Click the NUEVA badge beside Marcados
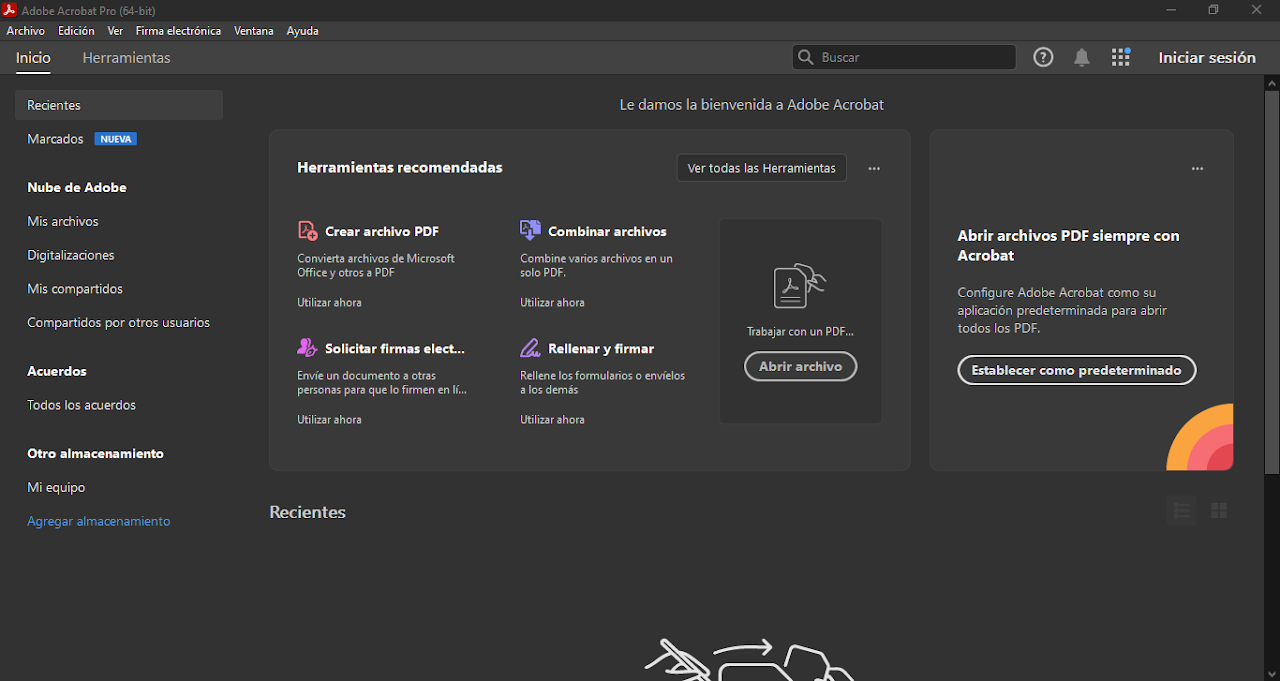 (x=116, y=139)
